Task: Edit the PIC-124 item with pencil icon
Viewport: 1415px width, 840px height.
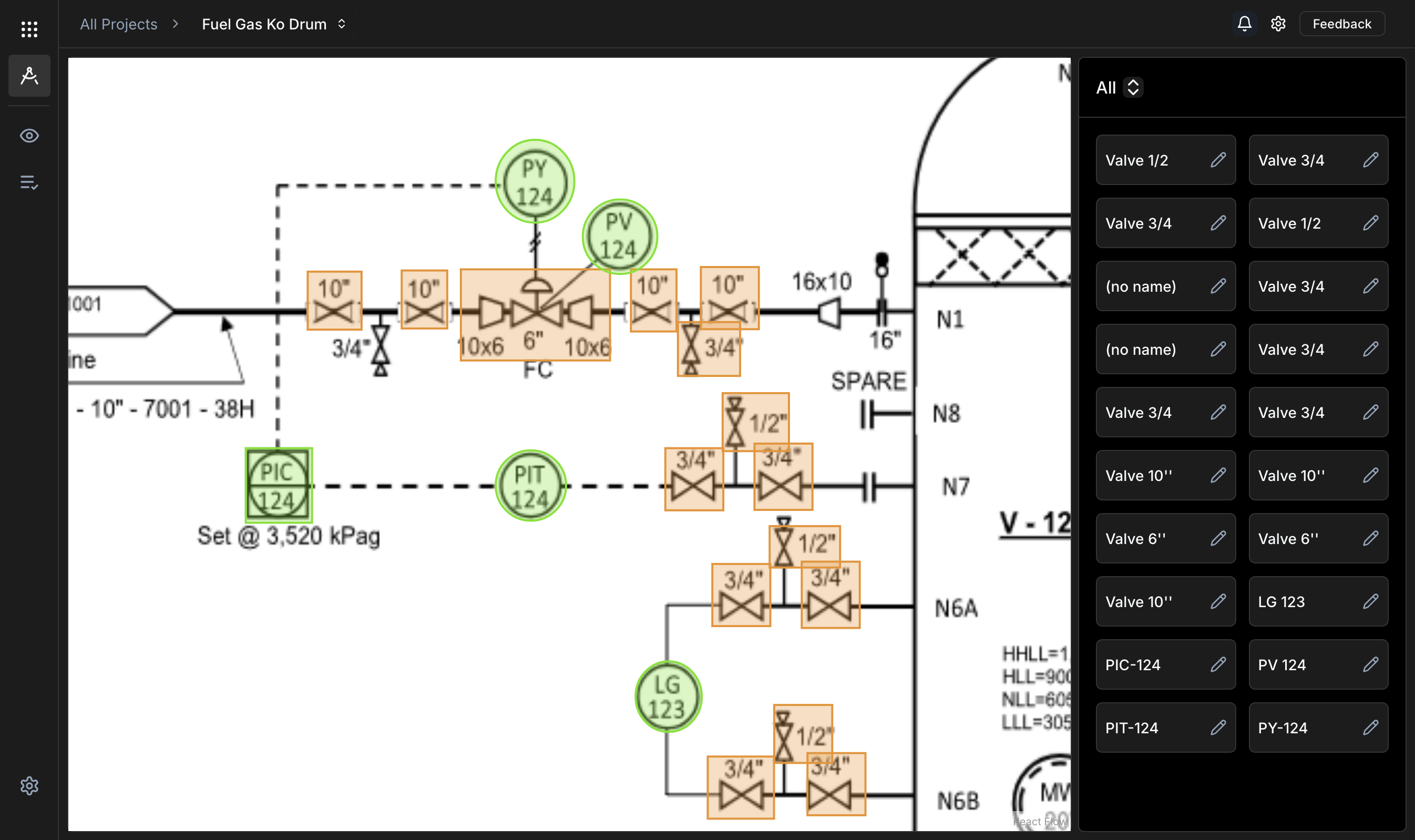Action: (x=1218, y=664)
